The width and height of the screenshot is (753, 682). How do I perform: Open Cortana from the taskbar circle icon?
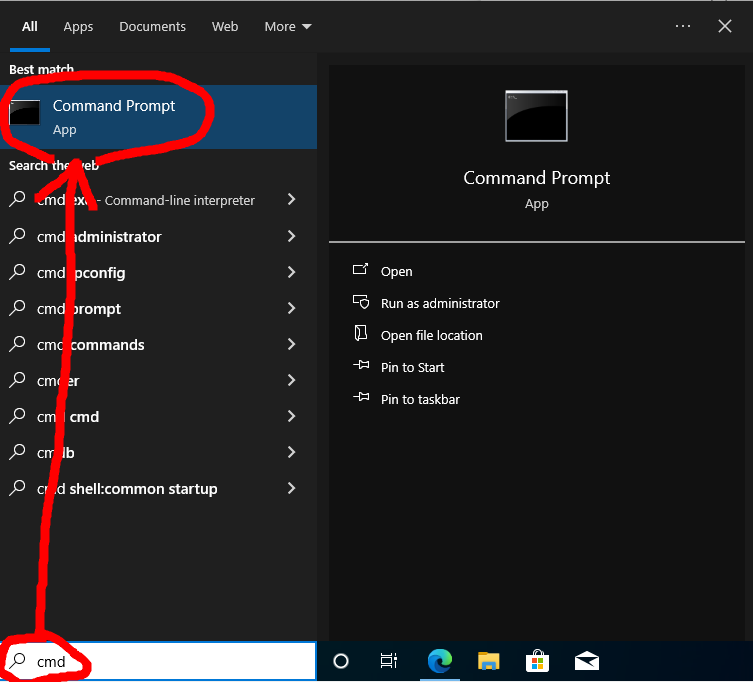(x=340, y=661)
